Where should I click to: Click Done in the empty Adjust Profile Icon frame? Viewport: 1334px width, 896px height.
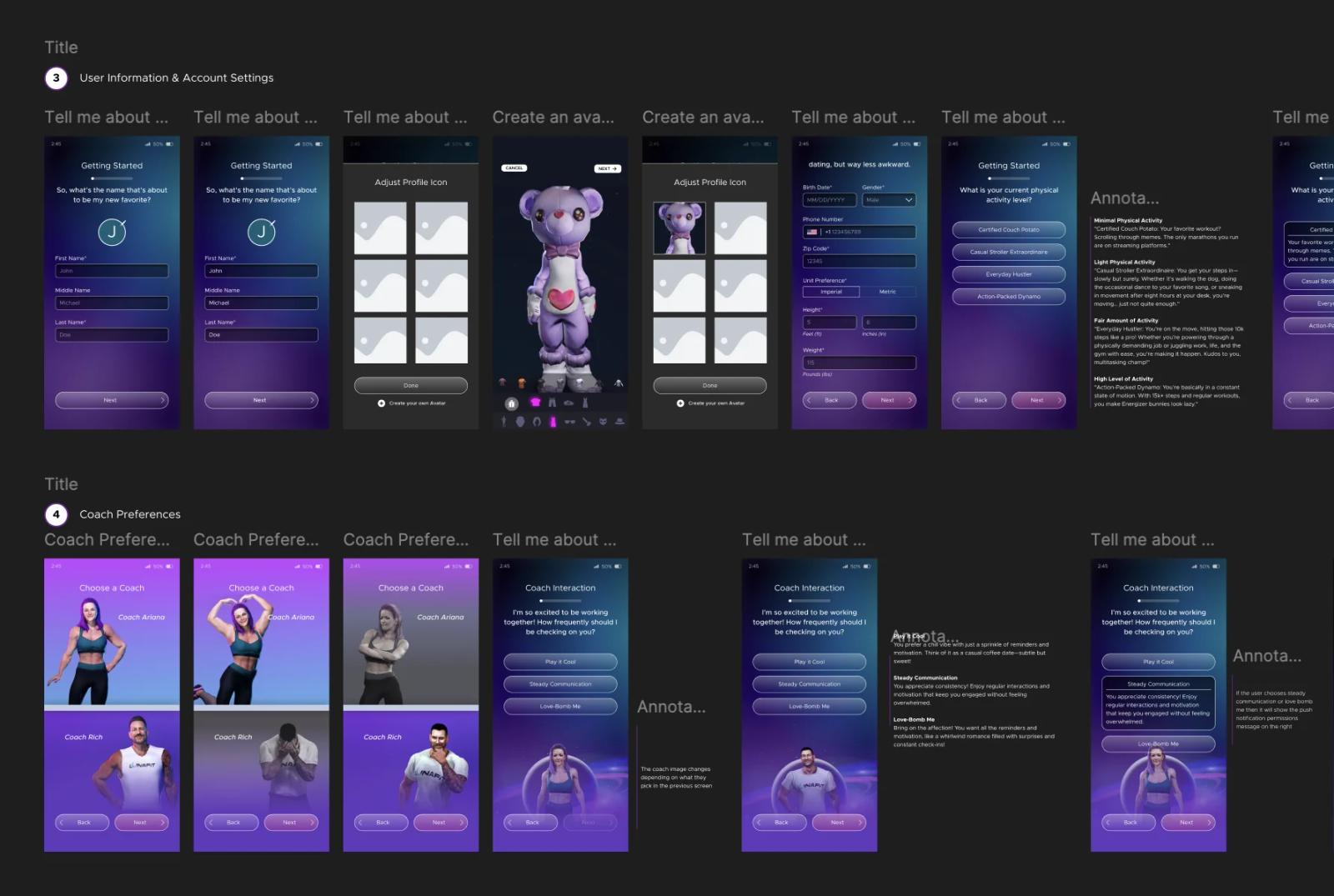411,385
